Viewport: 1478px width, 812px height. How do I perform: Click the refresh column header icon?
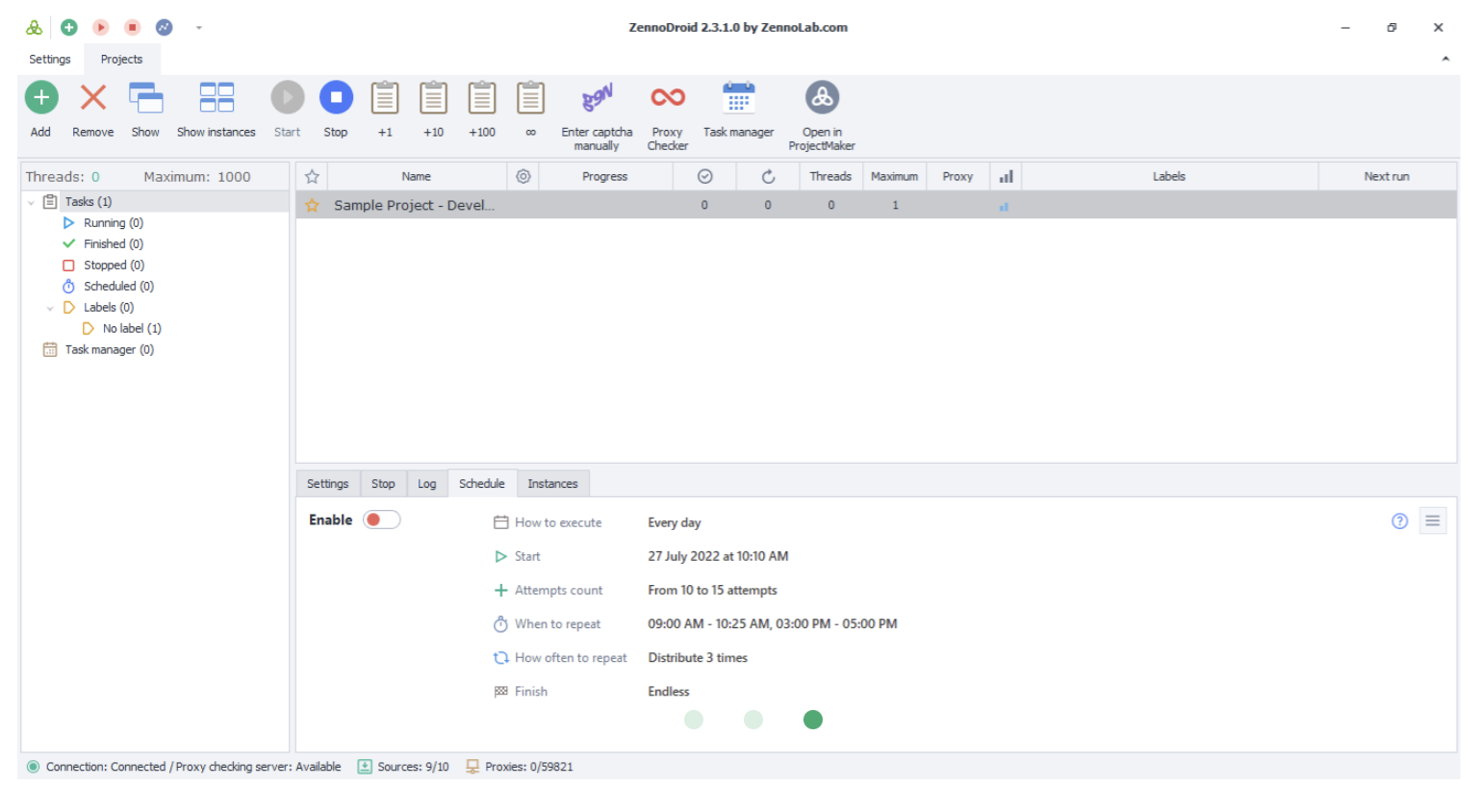768,177
